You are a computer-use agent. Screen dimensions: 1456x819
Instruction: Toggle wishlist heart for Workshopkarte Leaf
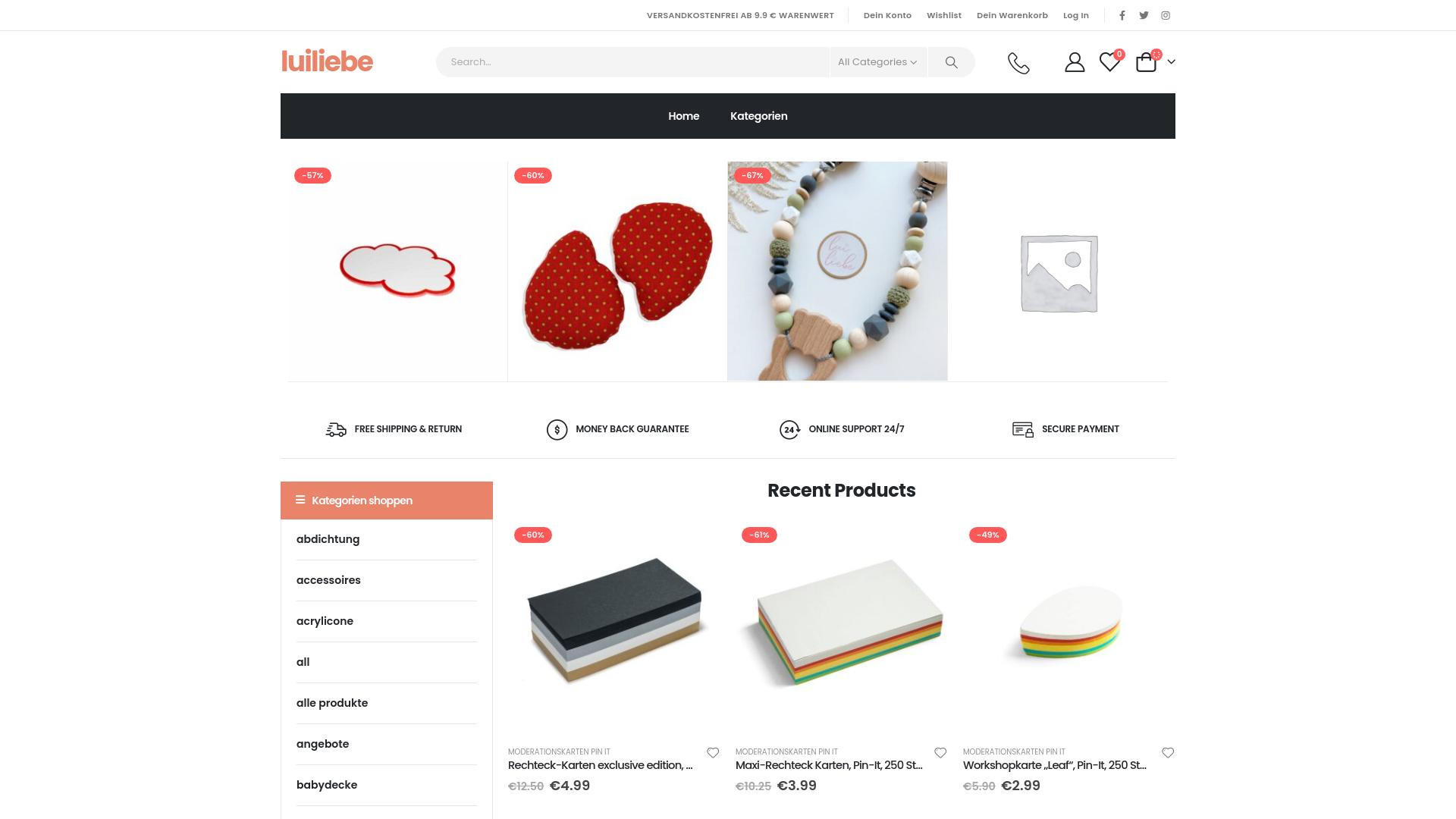[x=1168, y=753]
